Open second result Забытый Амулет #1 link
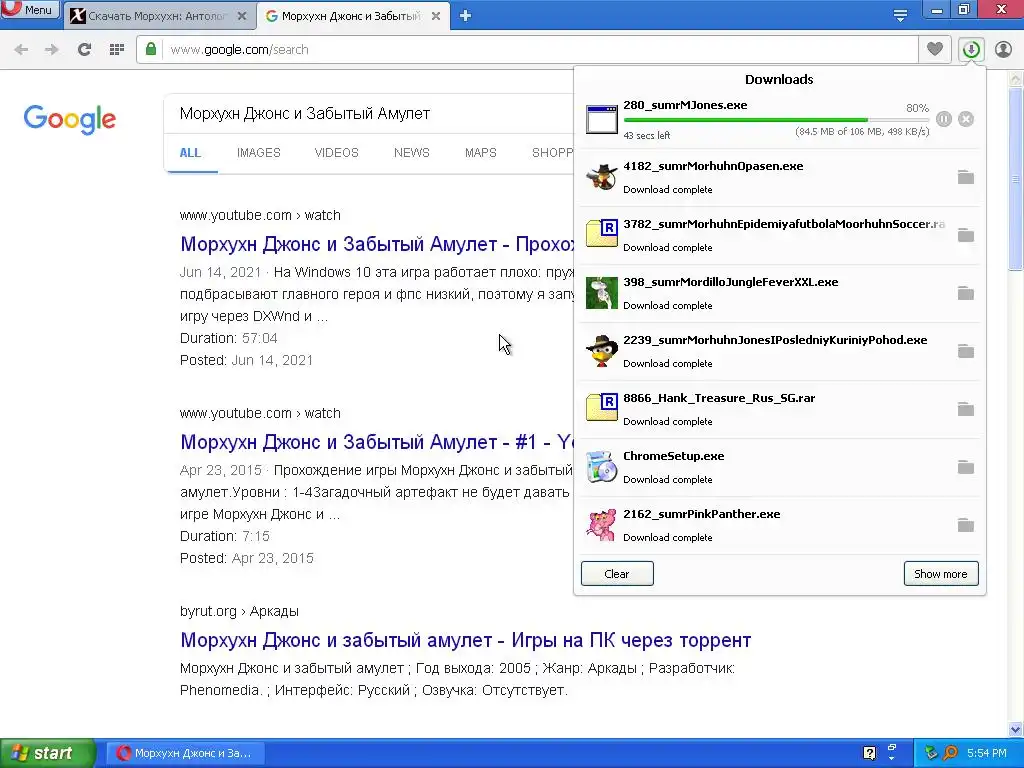The image size is (1024, 768). point(377,442)
